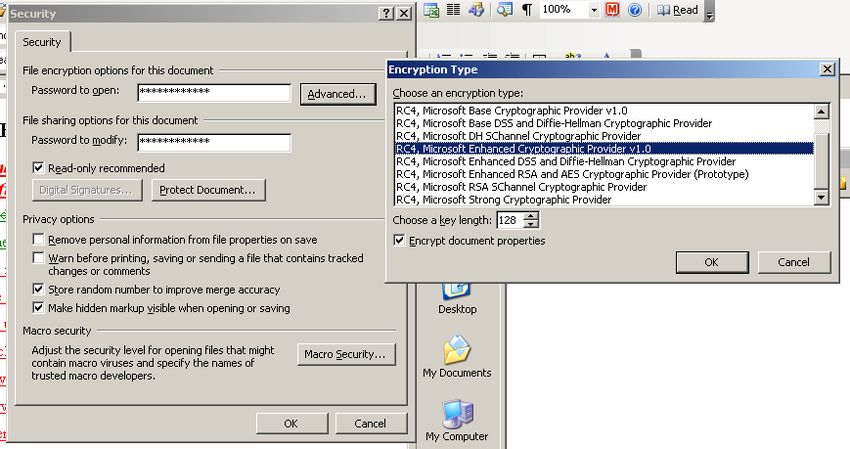This screenshot has height=449, width=850.
Task: Cancel the Security dialog
Action: [x=371, y=424]
